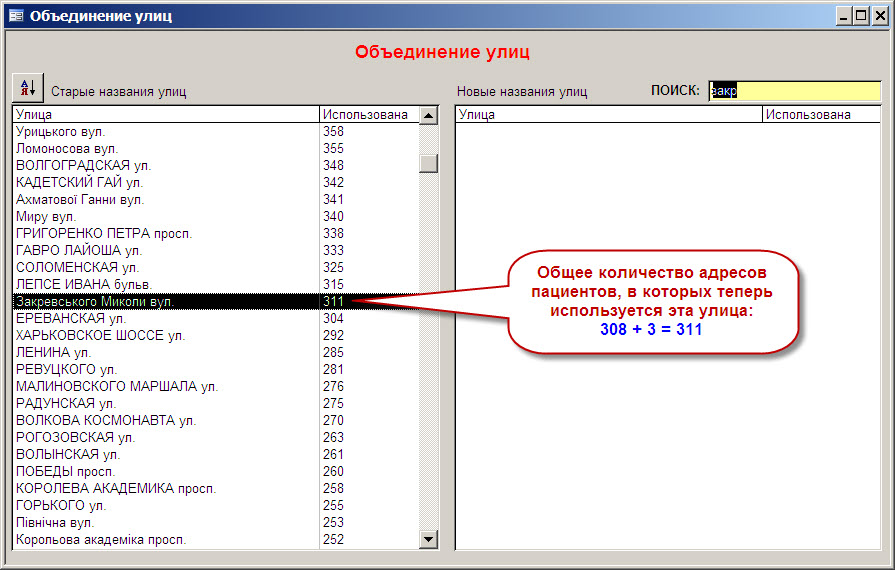The height and width of the screenshot is (570, 895).
Task: Click usage count 292
Action: pyautogui.click(x=333, y=335)
